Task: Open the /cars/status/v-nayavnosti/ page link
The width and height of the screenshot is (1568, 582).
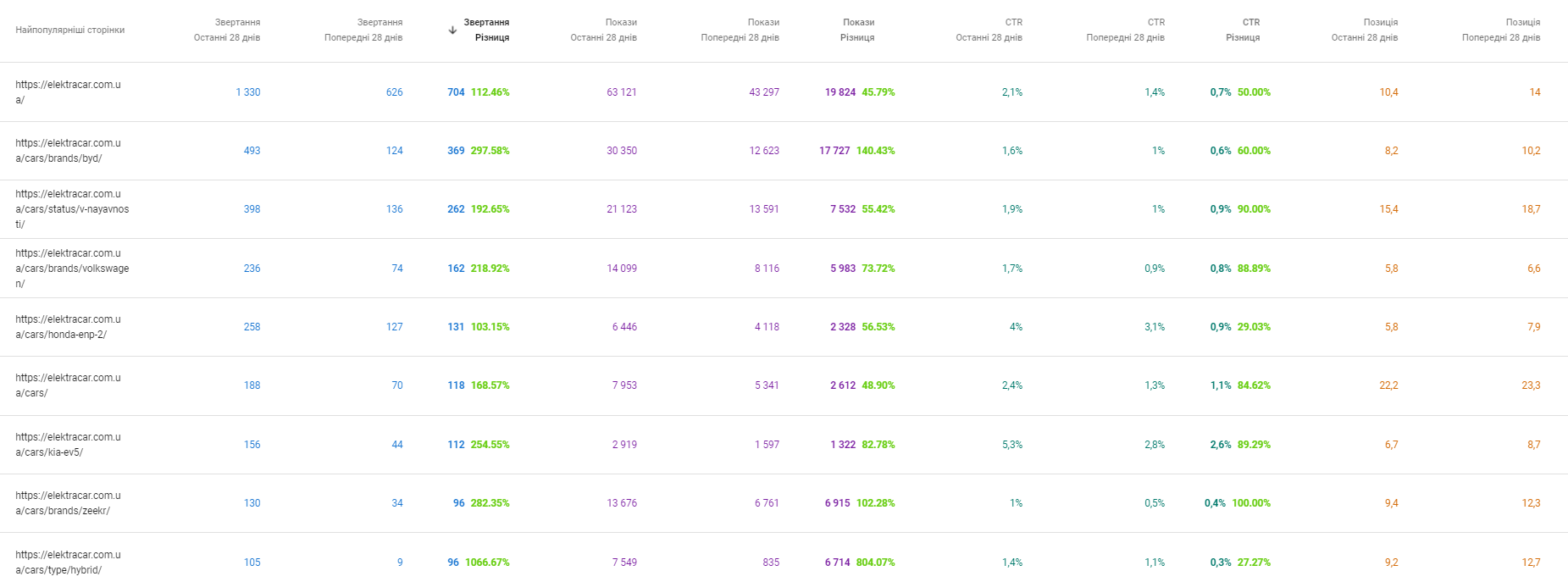Action: [x=72, y=209]
